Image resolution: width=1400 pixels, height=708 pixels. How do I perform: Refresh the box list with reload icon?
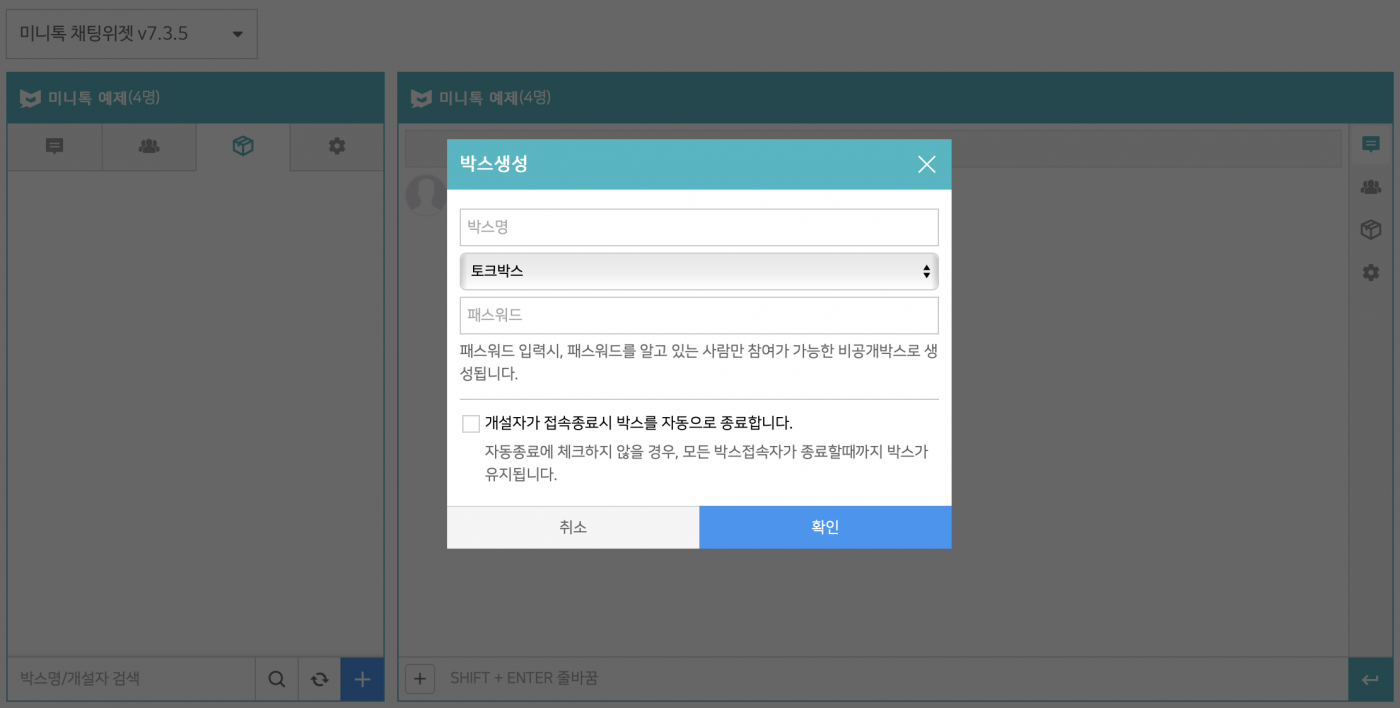(319, 679)
